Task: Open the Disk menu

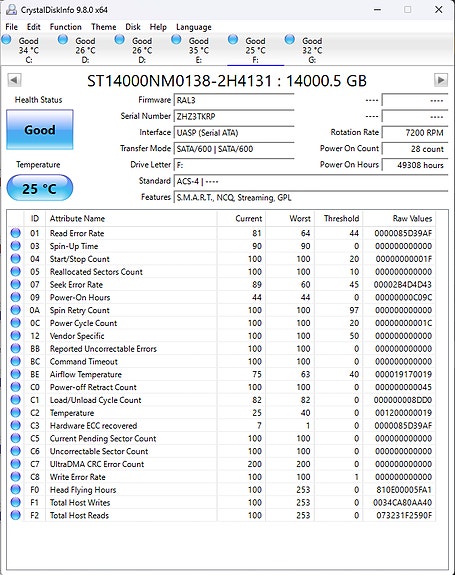Action: 133,27
